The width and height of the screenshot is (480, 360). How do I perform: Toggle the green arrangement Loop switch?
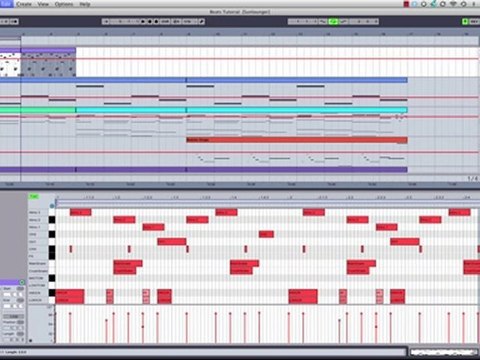pyautogui.click(x=333, y=22)
